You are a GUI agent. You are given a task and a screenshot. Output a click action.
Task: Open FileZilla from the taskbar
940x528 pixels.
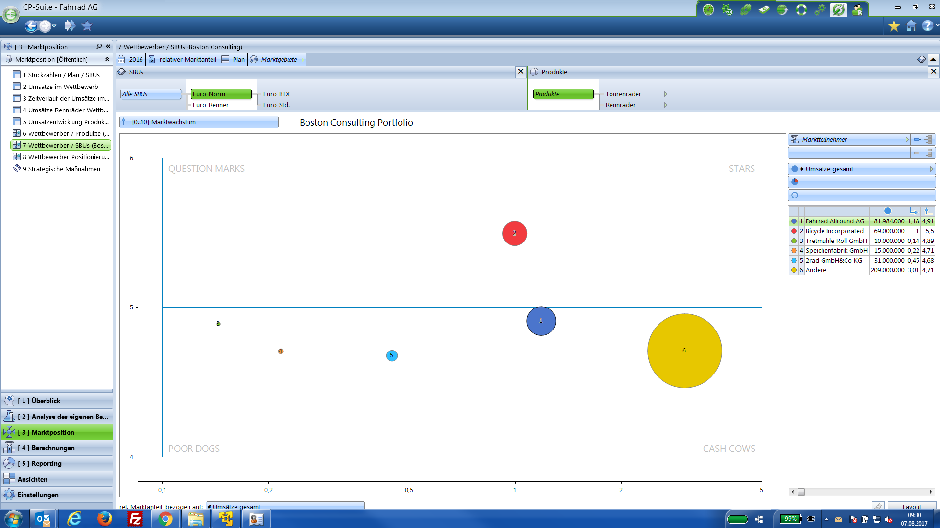click(135, 519)
